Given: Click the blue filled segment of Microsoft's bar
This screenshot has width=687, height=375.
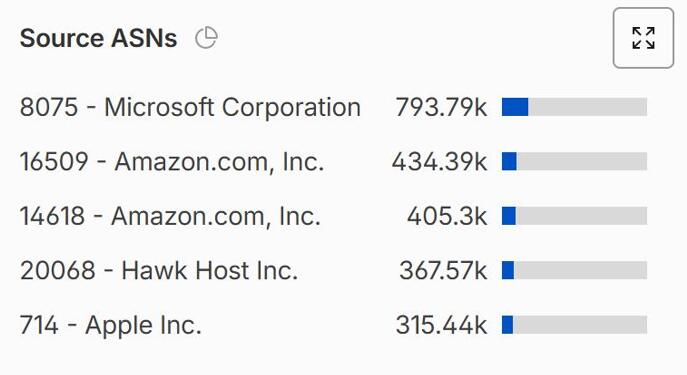Looking at the screenshot, I should [x=515, y=107].
